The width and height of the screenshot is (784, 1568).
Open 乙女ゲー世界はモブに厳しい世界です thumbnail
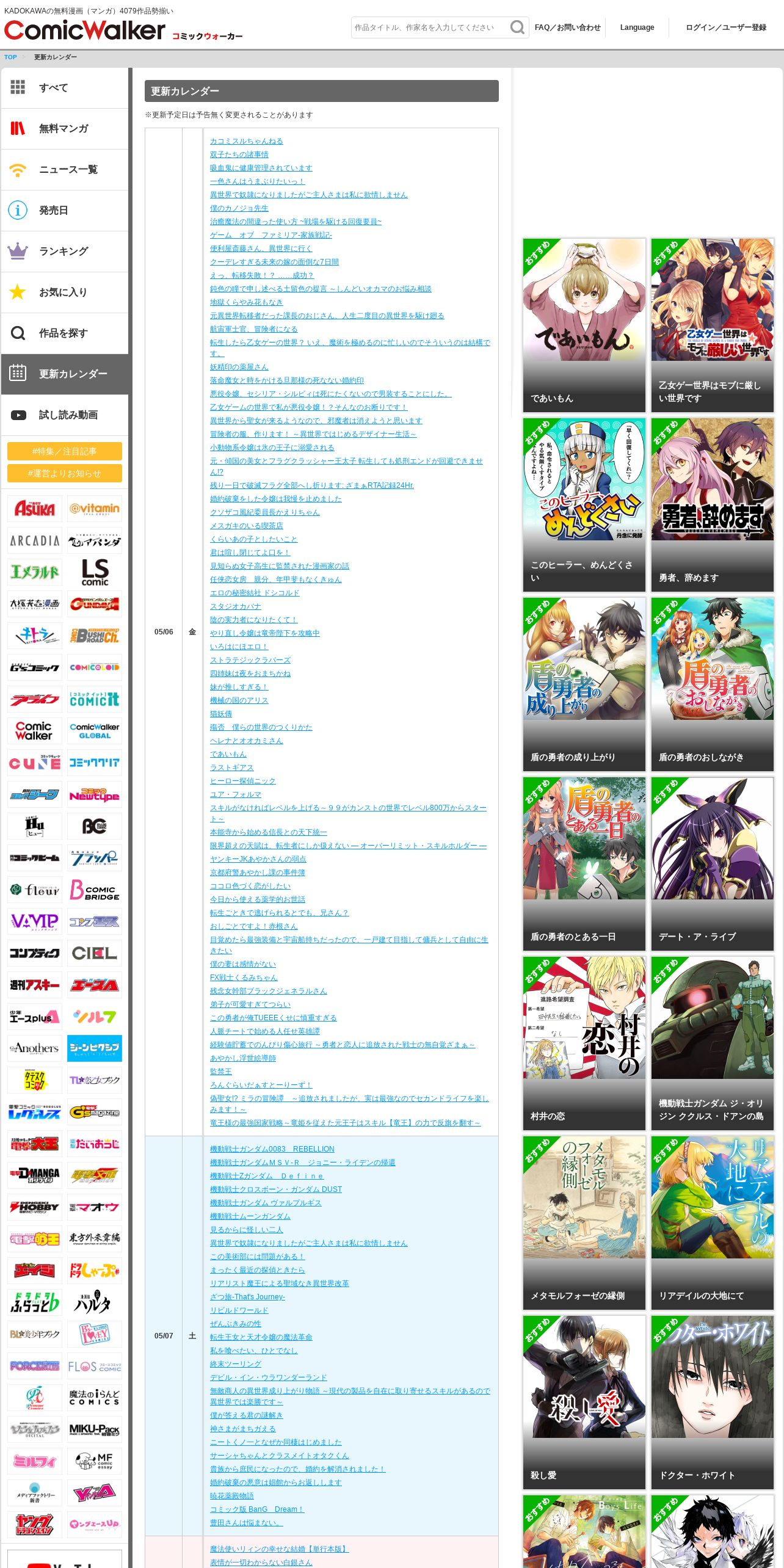(713, 325)
